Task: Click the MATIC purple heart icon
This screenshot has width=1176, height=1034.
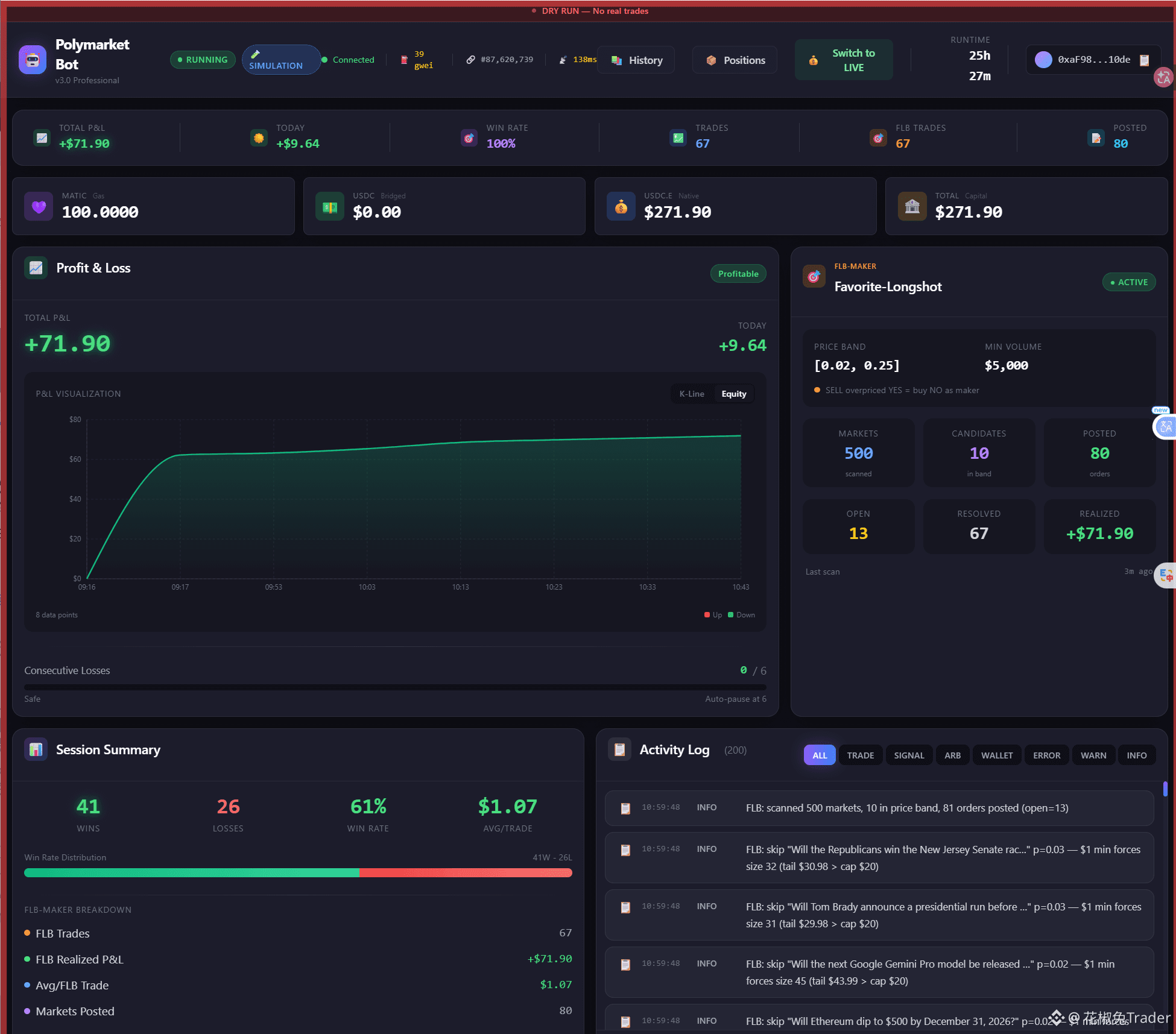Action: click(39, 207)
